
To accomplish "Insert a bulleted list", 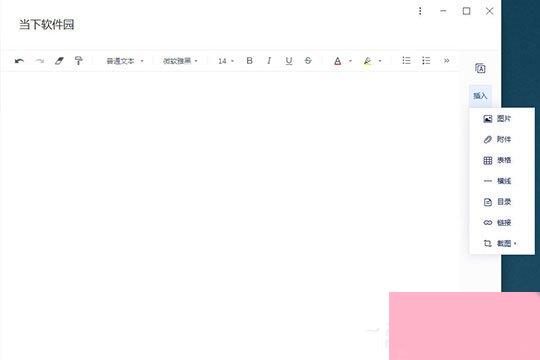I will coord(426,61).
